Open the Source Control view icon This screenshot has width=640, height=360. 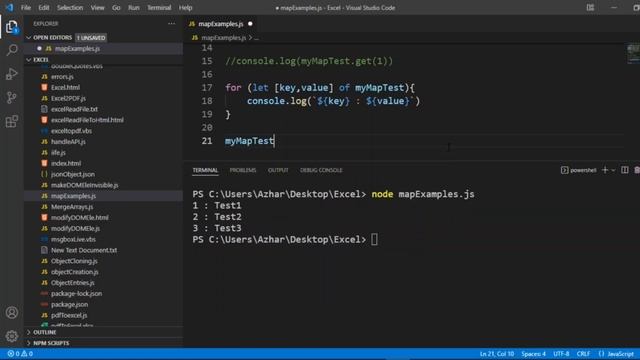[x=12, y=98]
